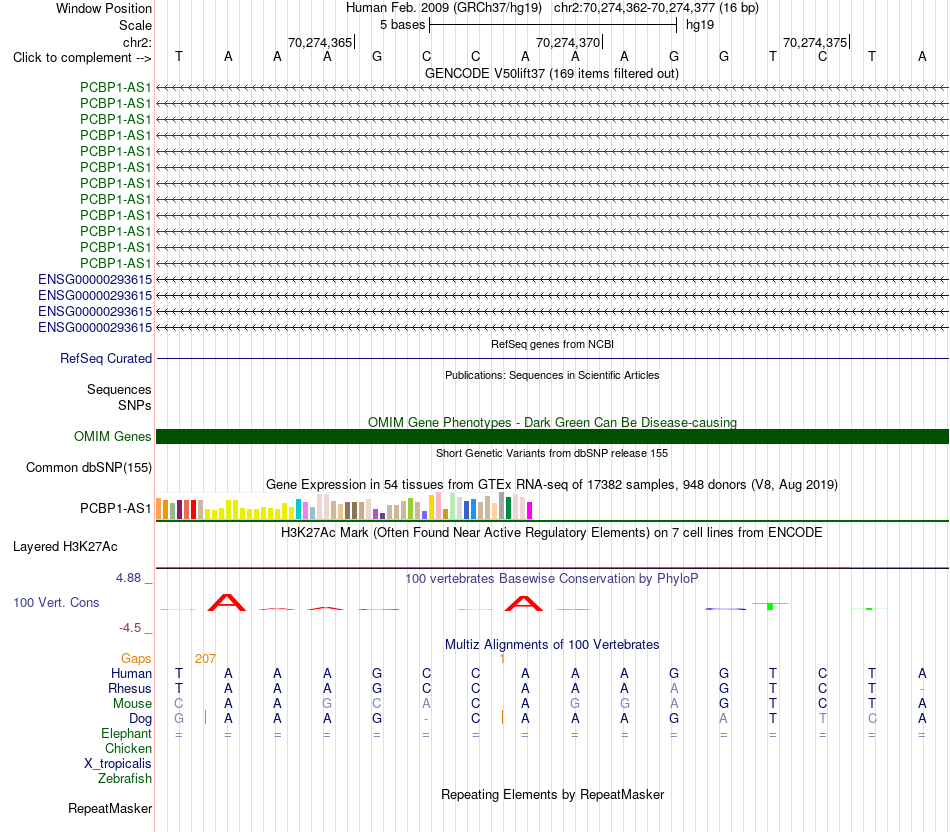This screenshot has height=832, width=950.
Task: Click the Gaps row label
Action: (136, 659)
